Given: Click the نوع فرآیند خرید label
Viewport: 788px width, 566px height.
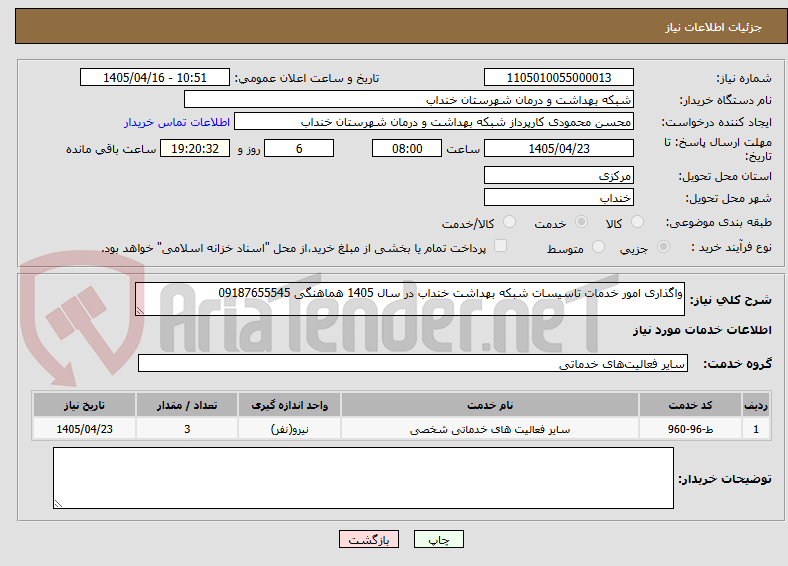Looking at the screenshot, I should 731,247.
